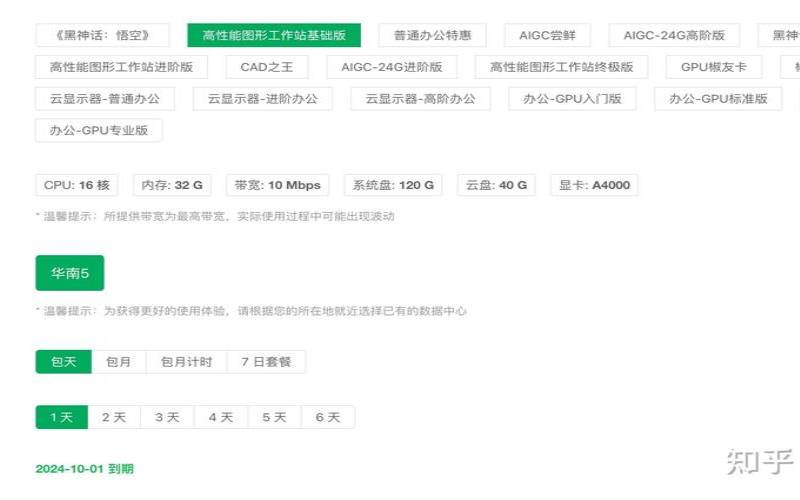Choose 2 天 duration
The image size is (800, 500).
[x=114, y=417]
